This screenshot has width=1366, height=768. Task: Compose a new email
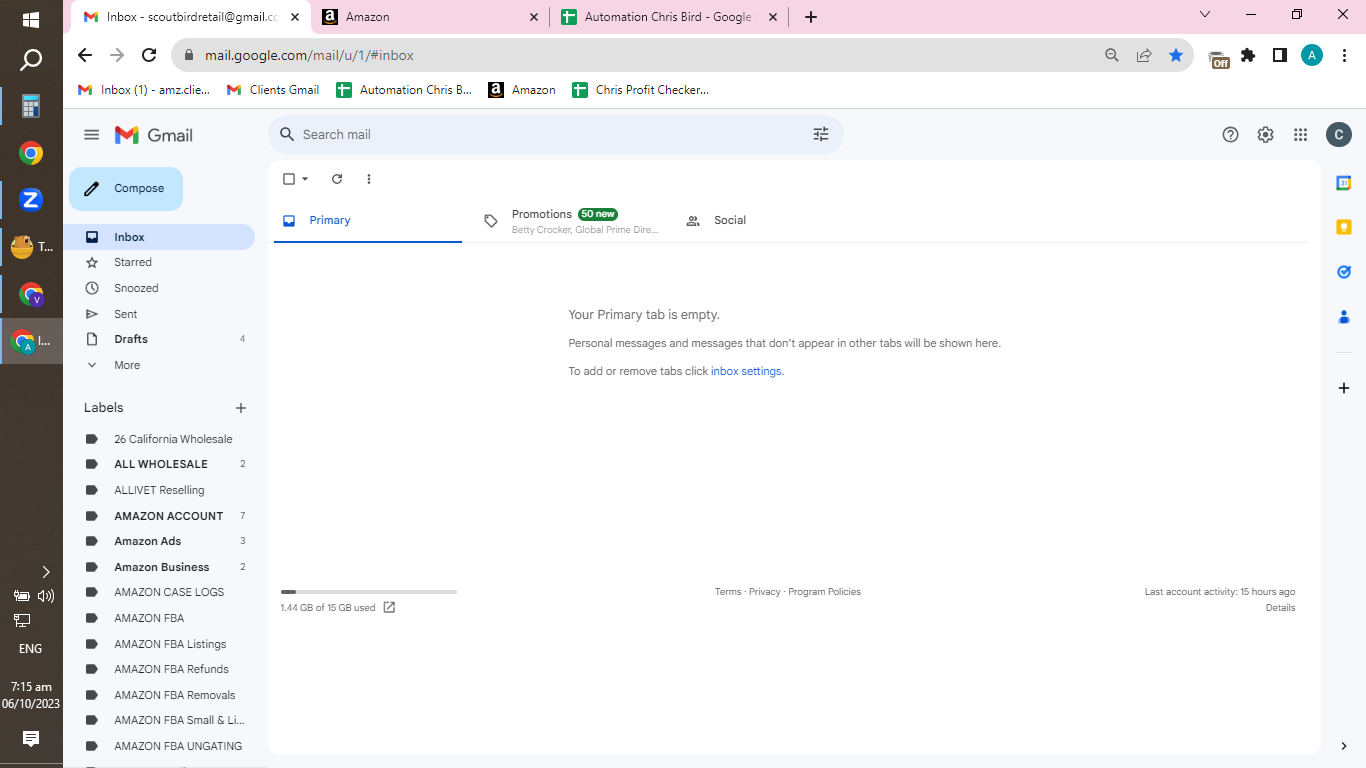point(126,189)
